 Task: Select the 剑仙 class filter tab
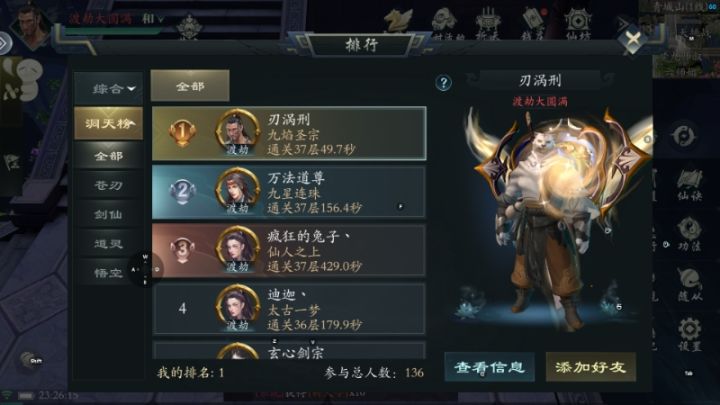pyautogui.click(x=109, y=214)
